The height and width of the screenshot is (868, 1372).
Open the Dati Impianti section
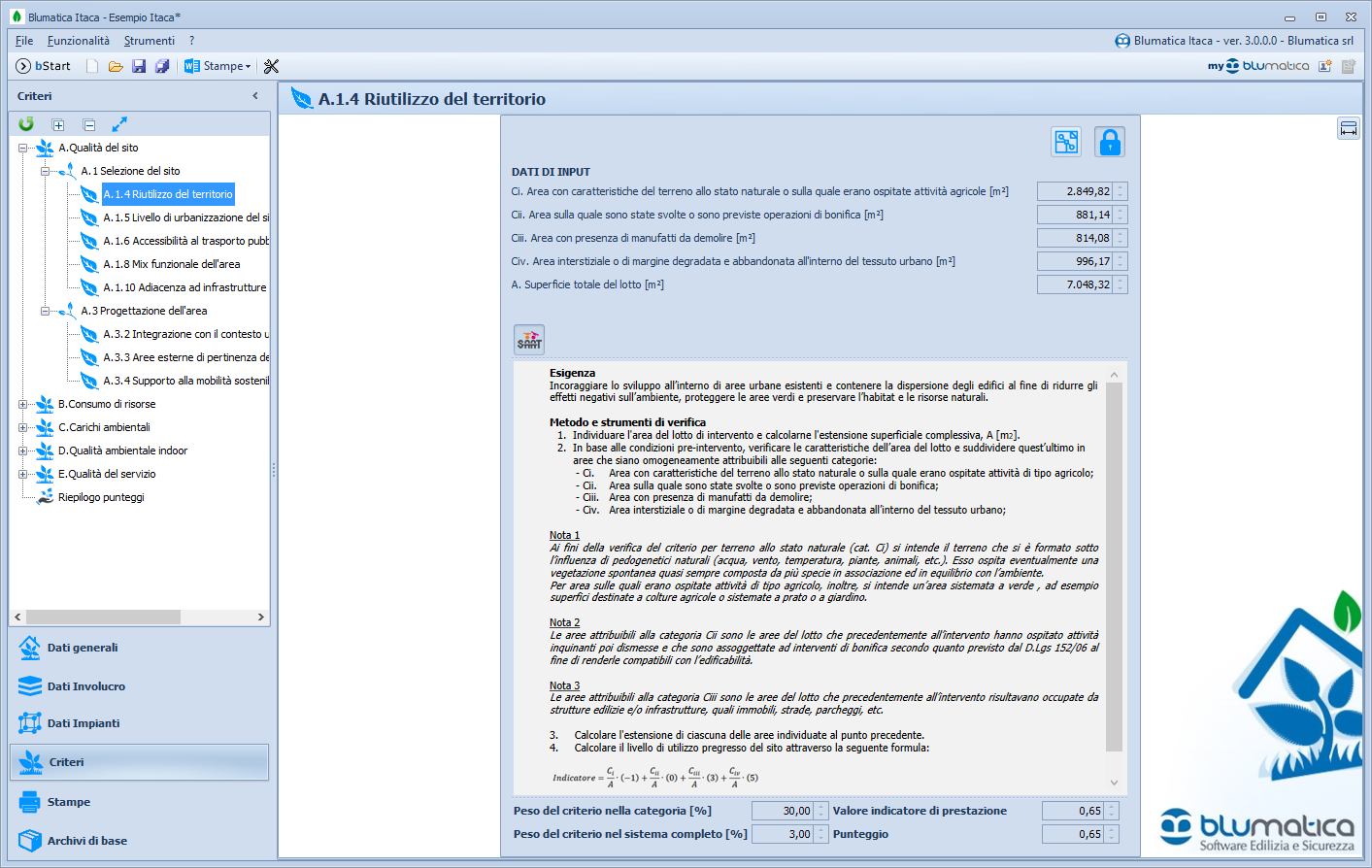(x=139, y=723)
